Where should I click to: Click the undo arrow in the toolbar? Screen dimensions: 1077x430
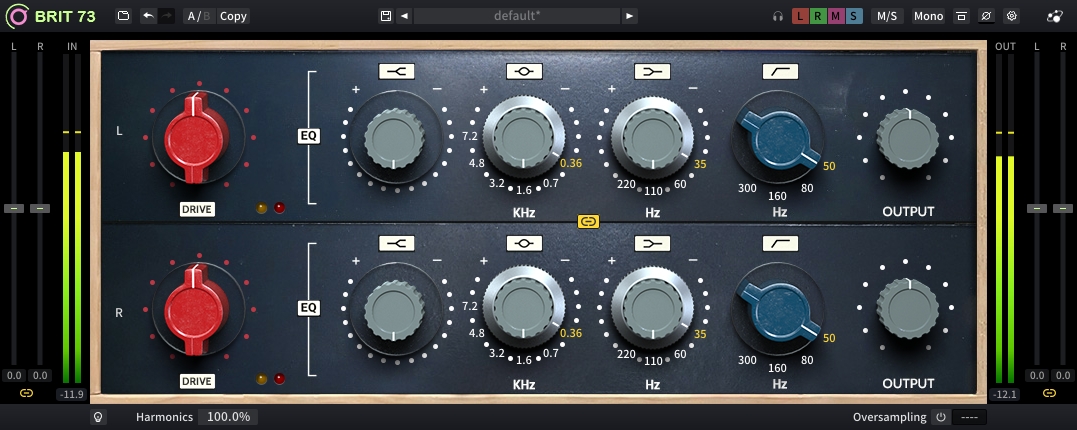(148, 16)
